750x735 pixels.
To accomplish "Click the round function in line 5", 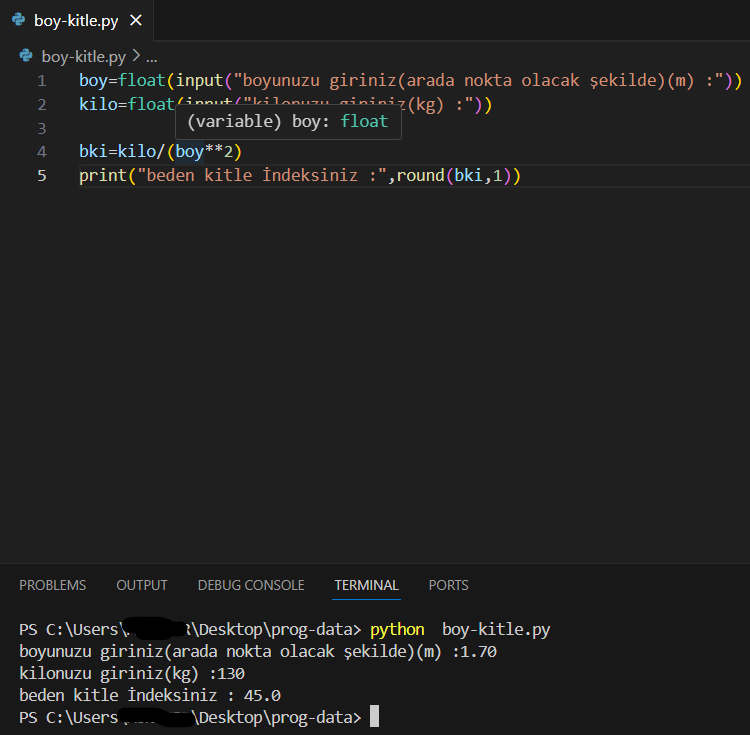I will tap(421, 176).
